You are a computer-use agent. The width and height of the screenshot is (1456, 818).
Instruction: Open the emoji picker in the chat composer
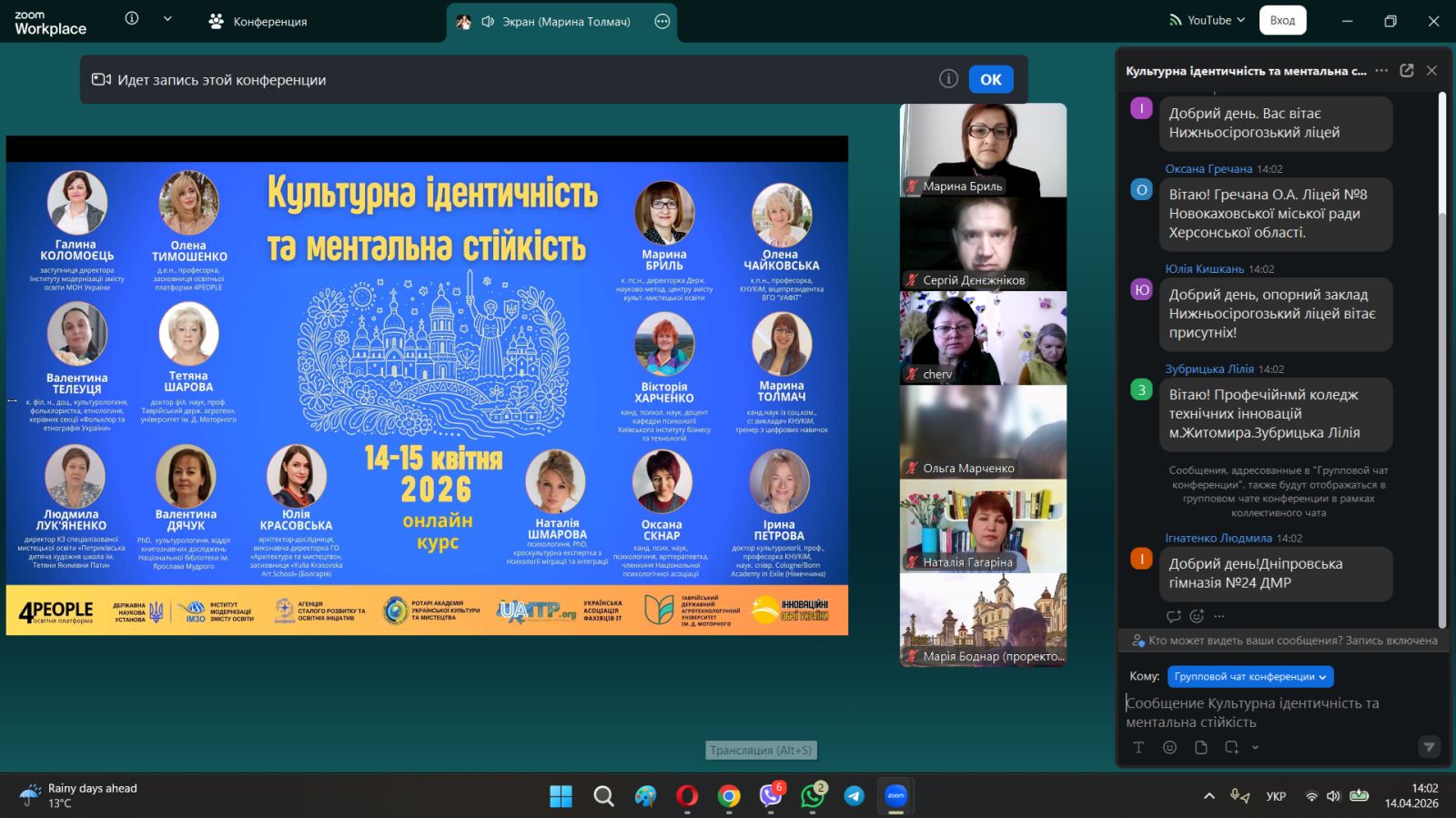pyautogui.click(x=1169, y=747)
